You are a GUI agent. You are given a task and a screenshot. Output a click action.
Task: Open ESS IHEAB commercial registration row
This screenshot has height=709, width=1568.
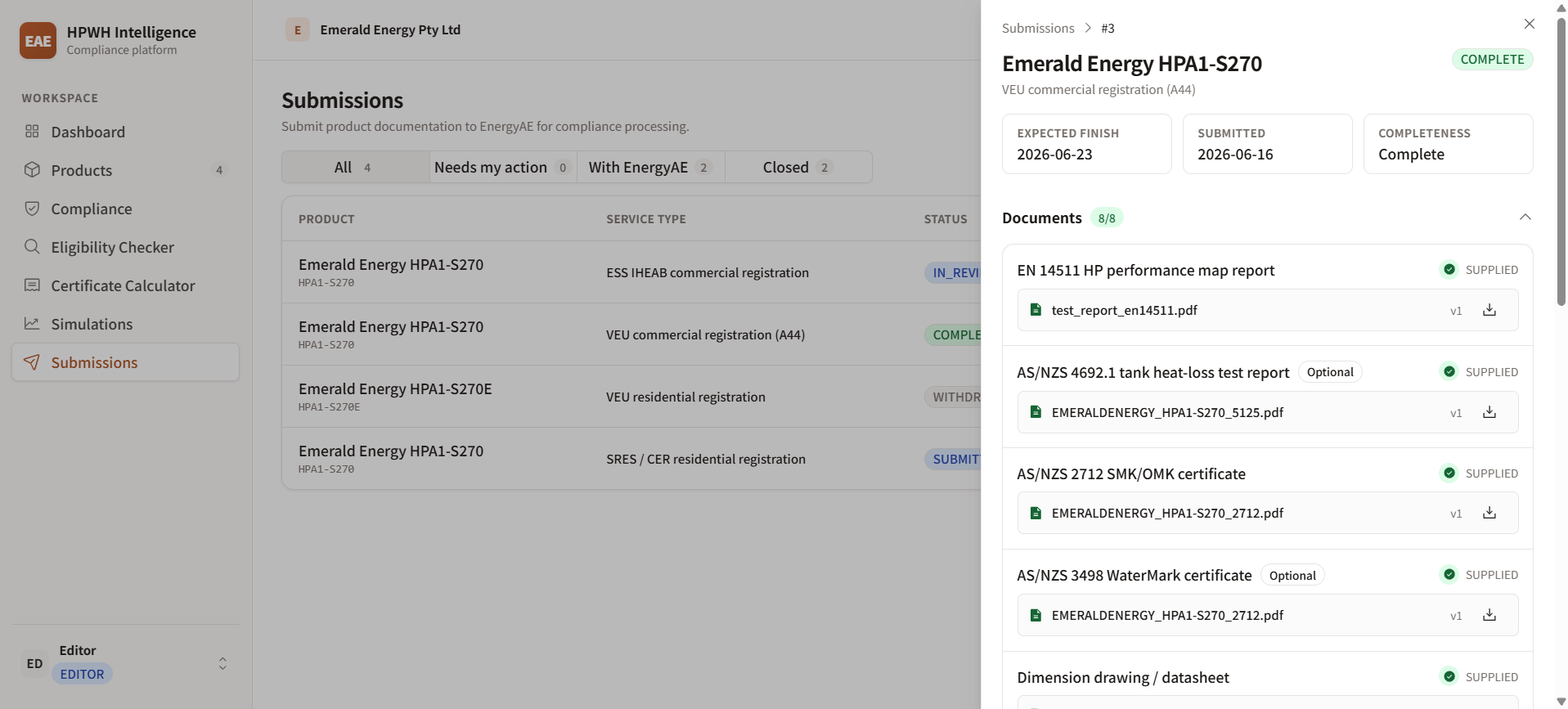631,272
